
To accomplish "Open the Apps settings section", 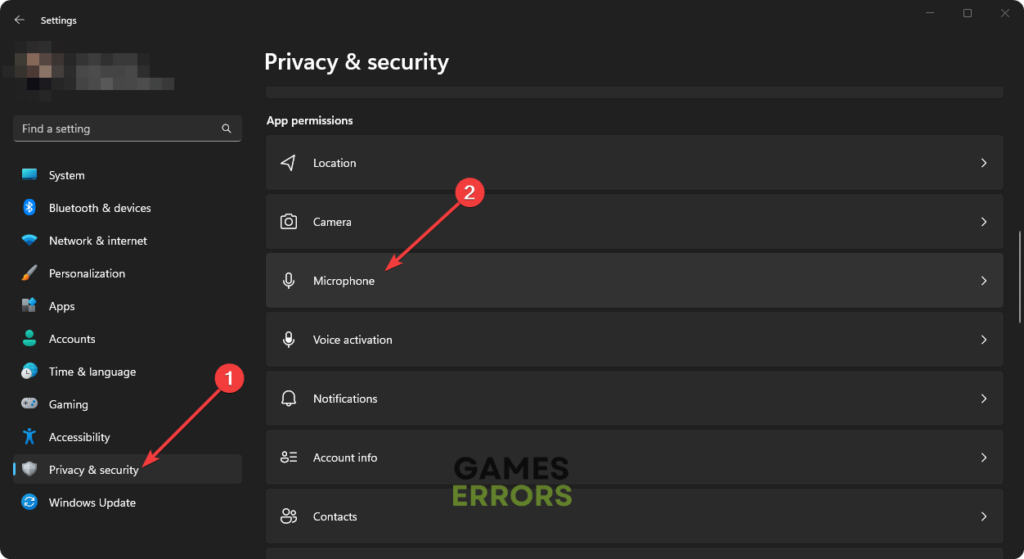I will (x=62, y=306).
